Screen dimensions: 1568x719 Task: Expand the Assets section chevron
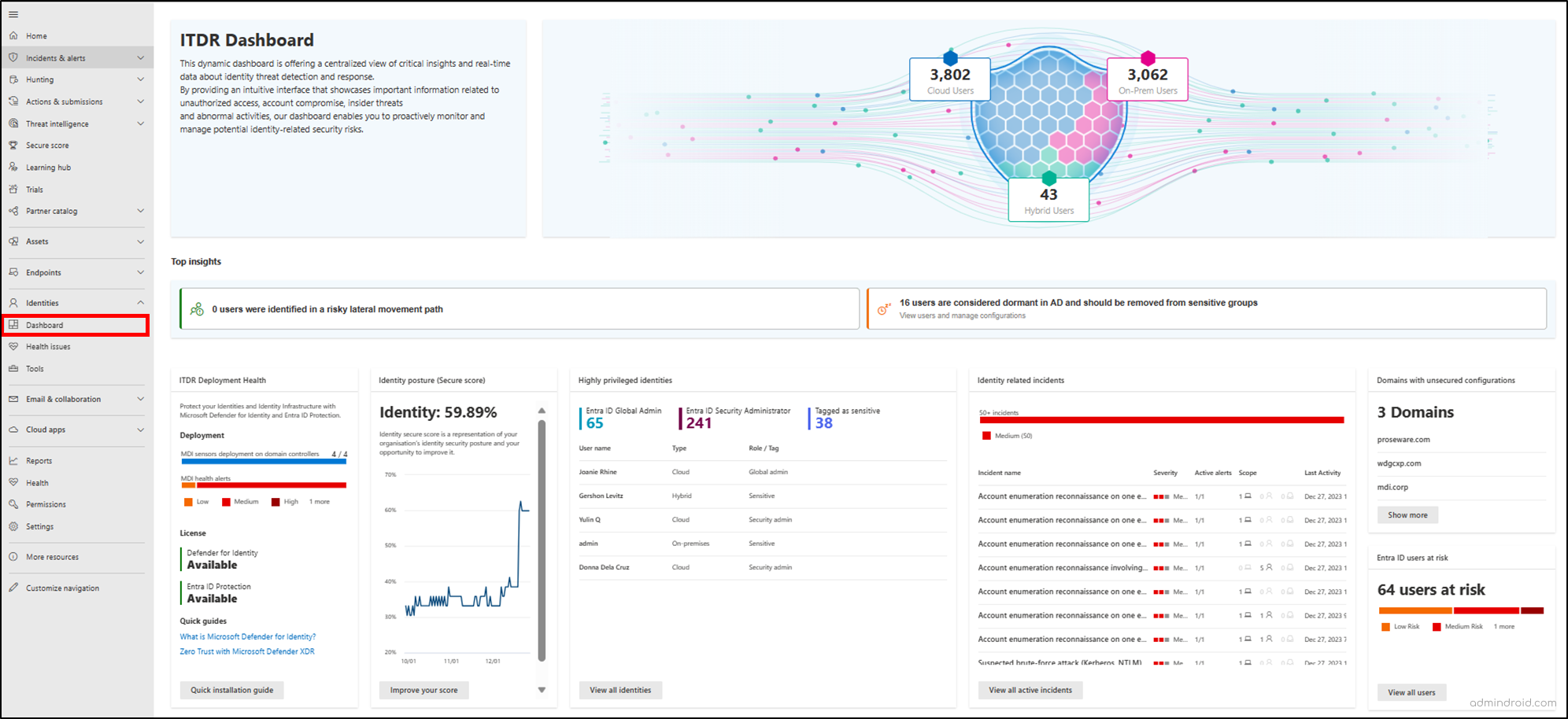coord(140,242)
